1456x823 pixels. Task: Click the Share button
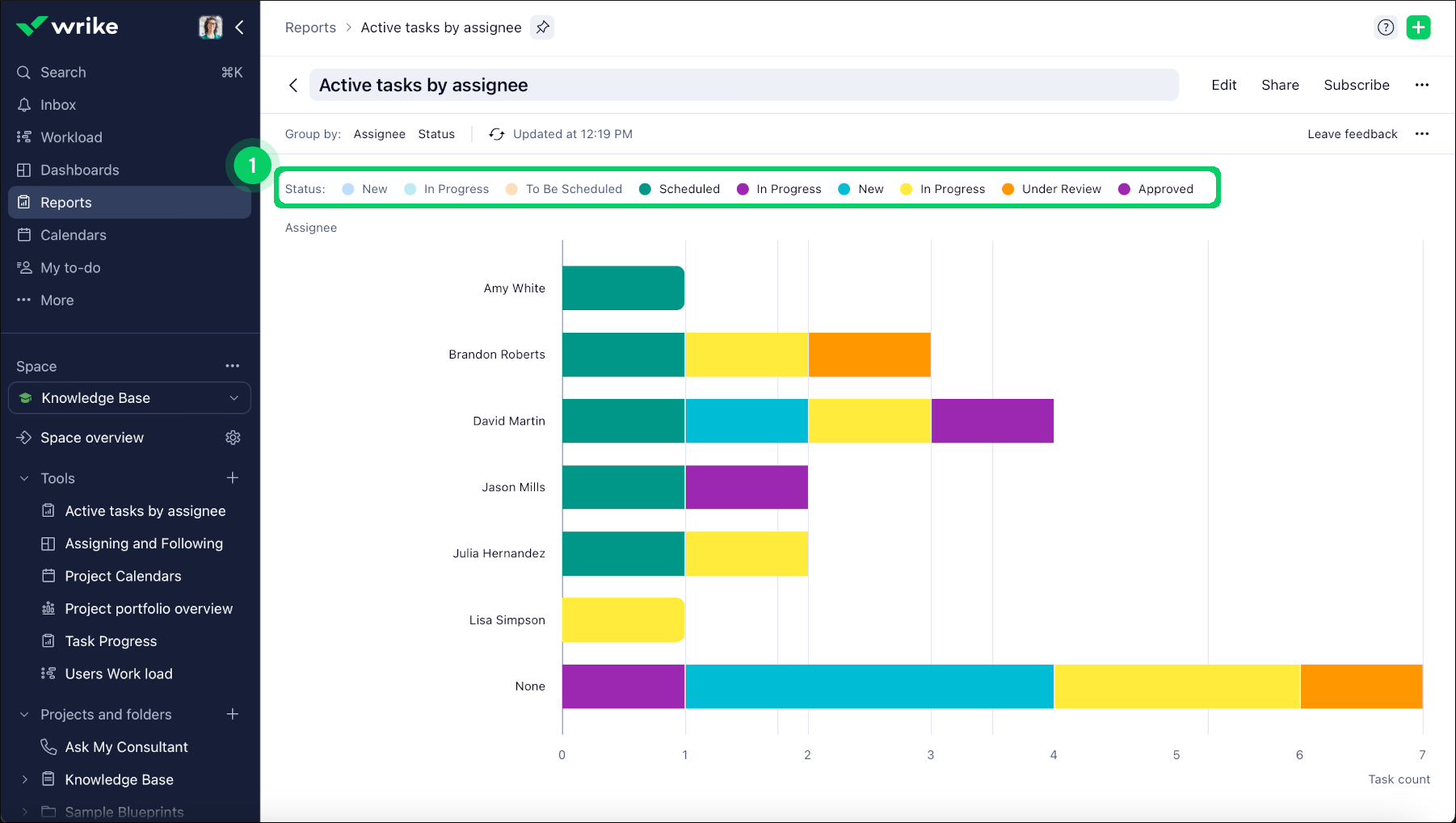1280,85
